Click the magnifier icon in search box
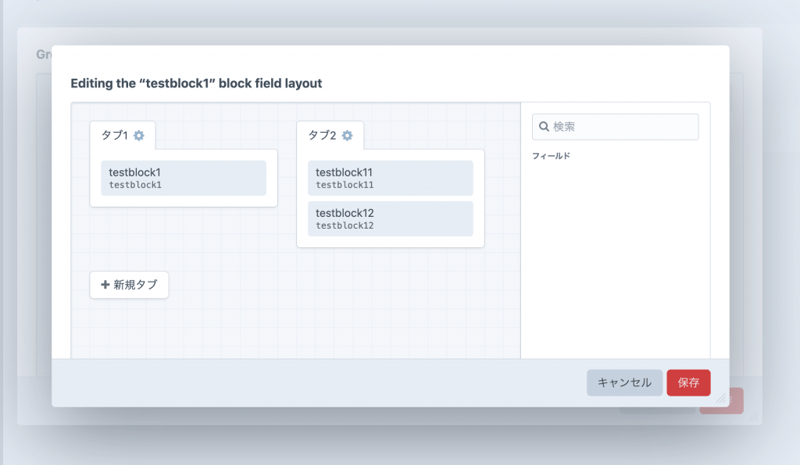 pos(544,127)
